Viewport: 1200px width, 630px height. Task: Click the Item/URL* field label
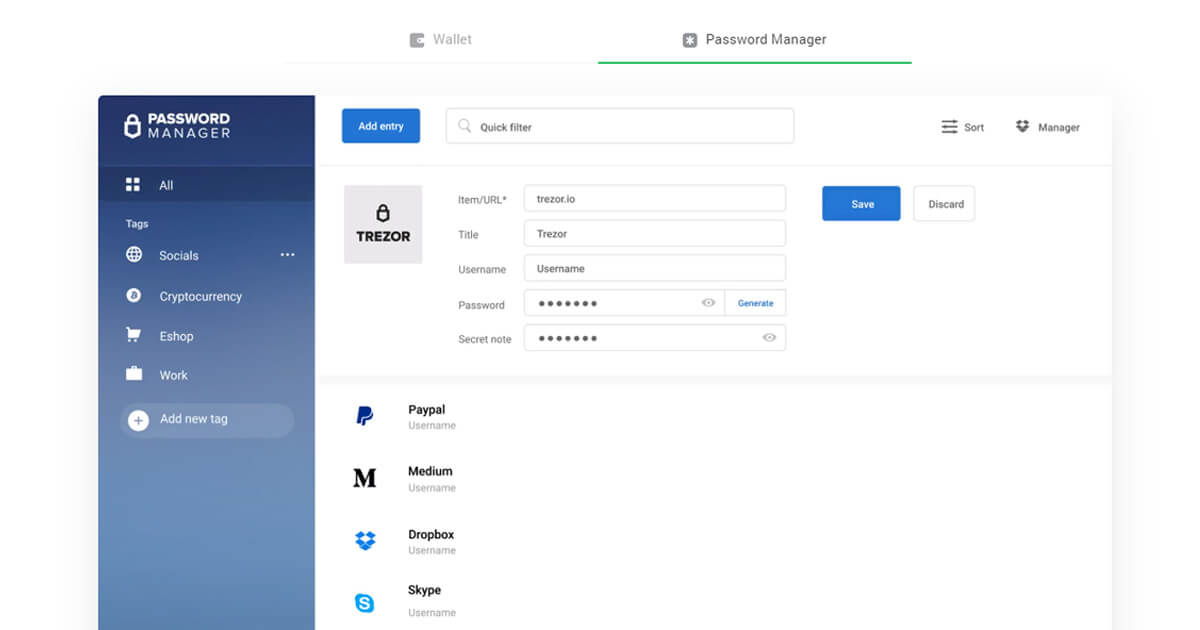click(482, 200)
